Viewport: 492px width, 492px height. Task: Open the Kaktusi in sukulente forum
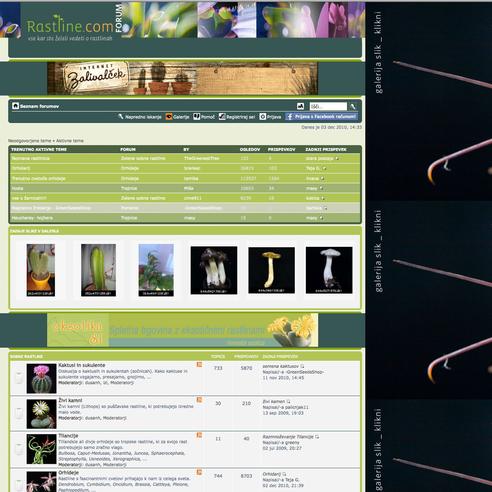click(82, 365)
